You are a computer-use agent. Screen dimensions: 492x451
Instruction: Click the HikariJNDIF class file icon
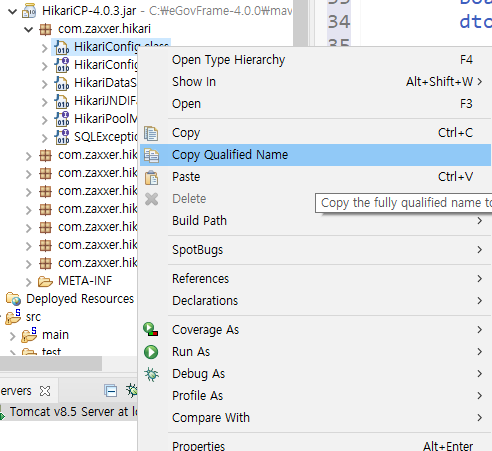coord(62,101)
